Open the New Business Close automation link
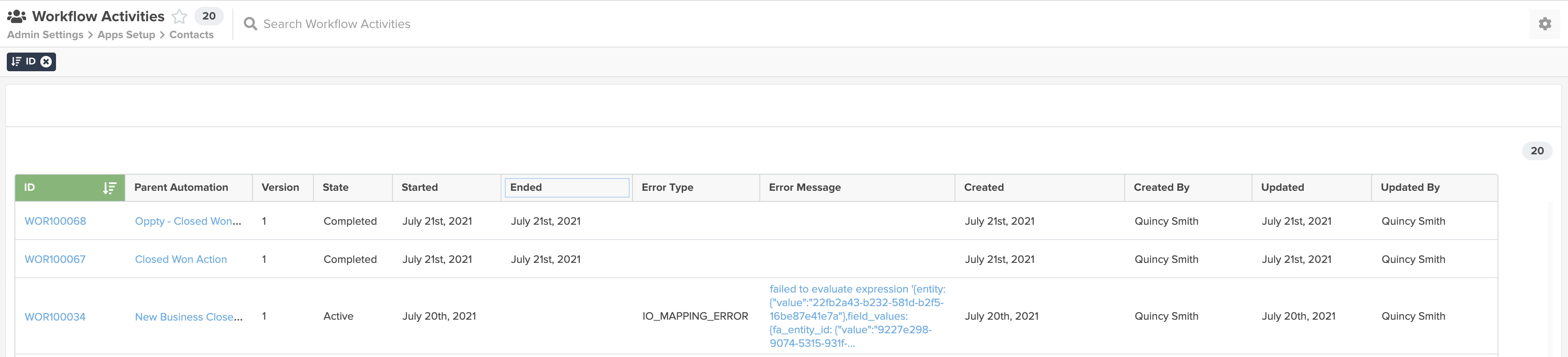 [x=189, y=317]
